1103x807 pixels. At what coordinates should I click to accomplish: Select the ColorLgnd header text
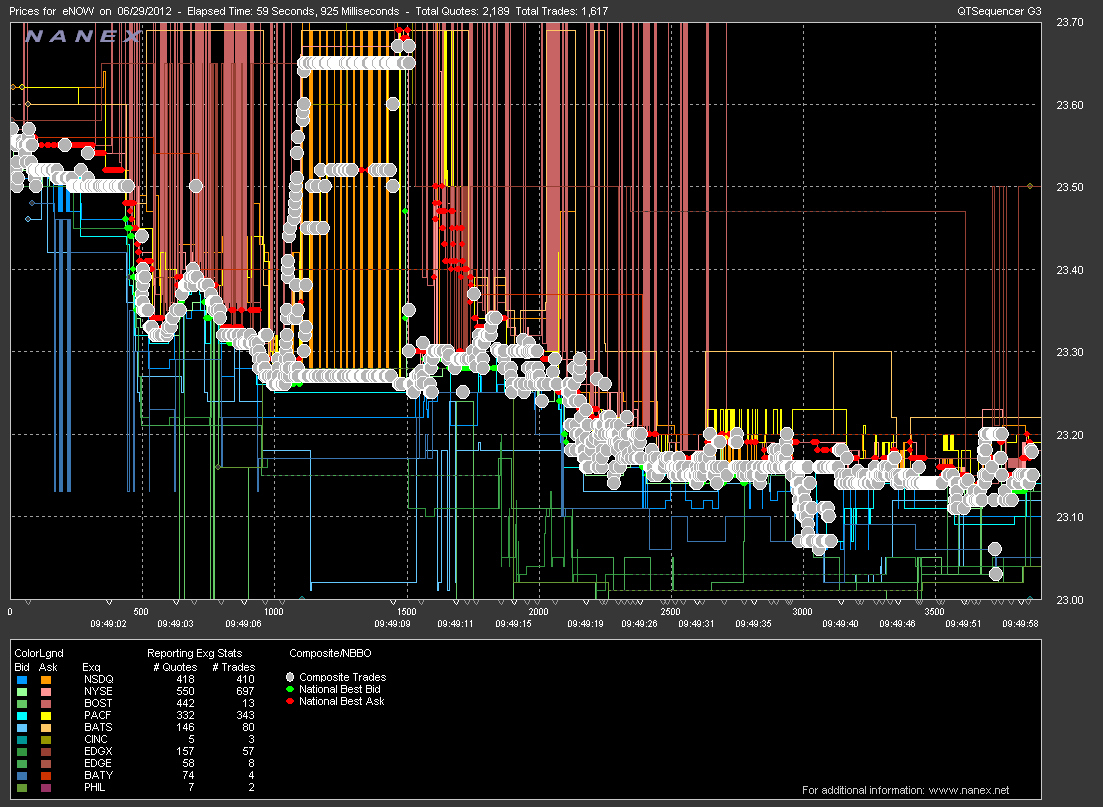pyautogui.click(x=39, y=654)
